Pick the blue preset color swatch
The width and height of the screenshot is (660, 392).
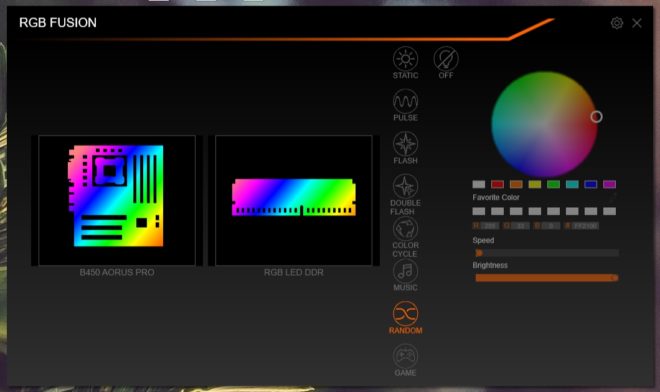point(591,184)
